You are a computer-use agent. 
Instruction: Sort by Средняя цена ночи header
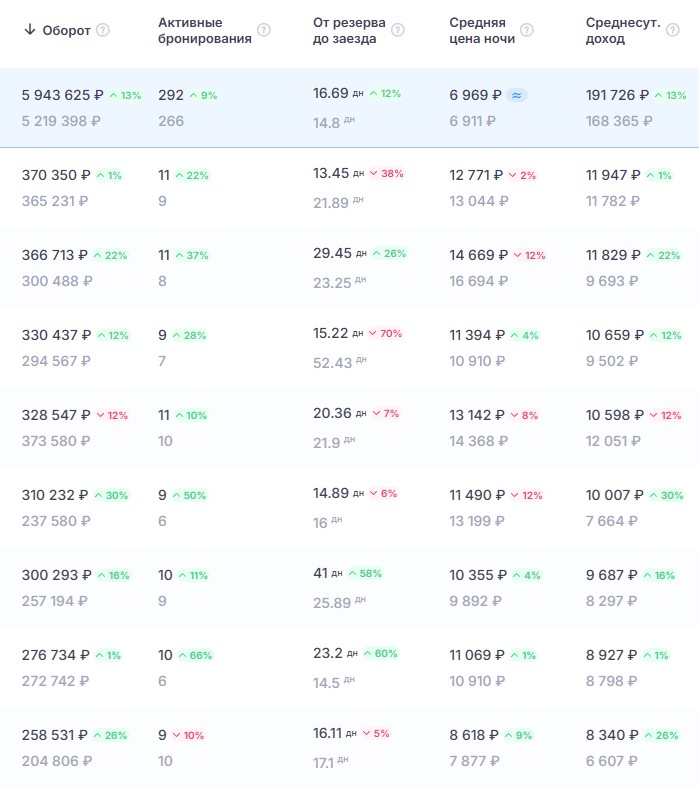tap(482, 31)
